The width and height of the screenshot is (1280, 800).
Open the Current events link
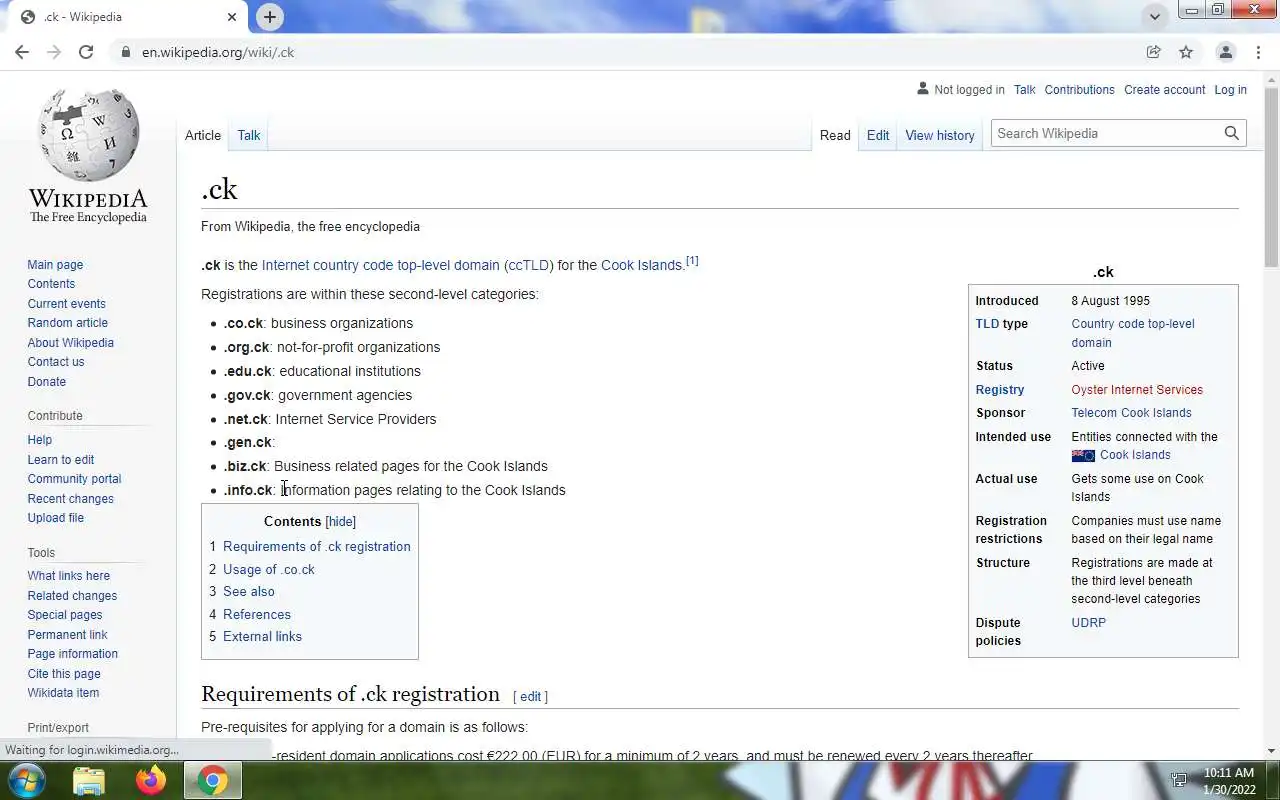(66, 303)
